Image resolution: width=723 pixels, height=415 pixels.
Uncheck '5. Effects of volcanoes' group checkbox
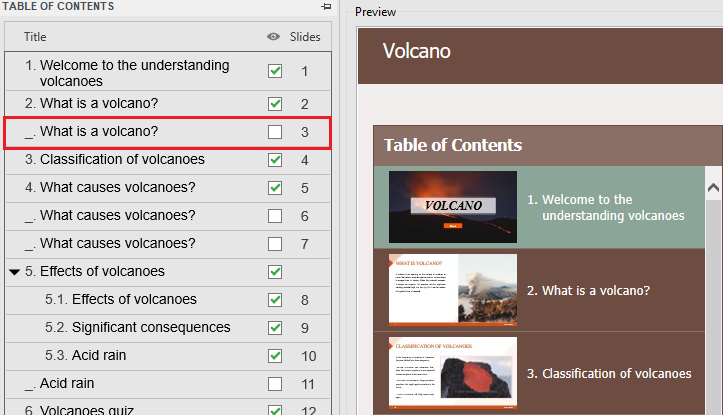[275, 272]
